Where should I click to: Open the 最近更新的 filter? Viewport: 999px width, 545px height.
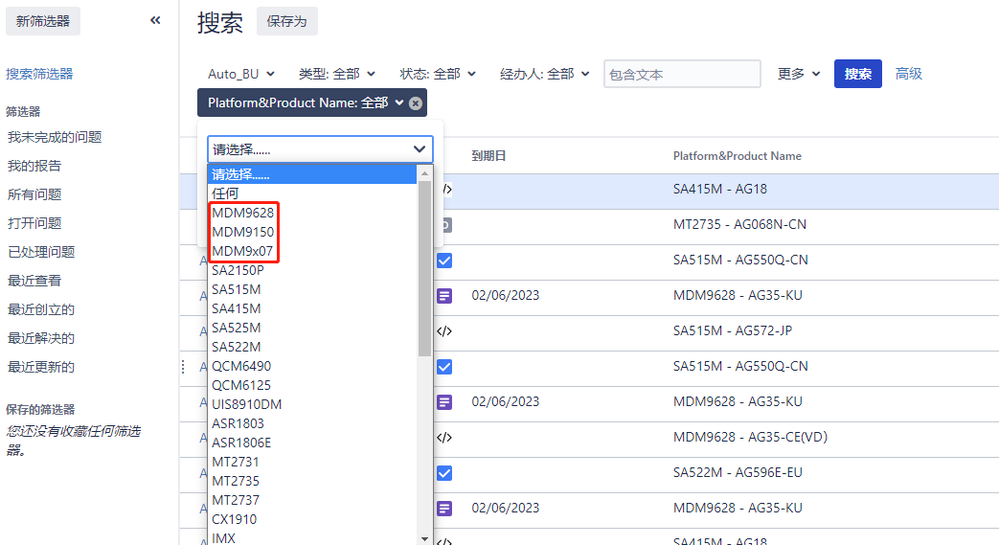coord(41,367)
